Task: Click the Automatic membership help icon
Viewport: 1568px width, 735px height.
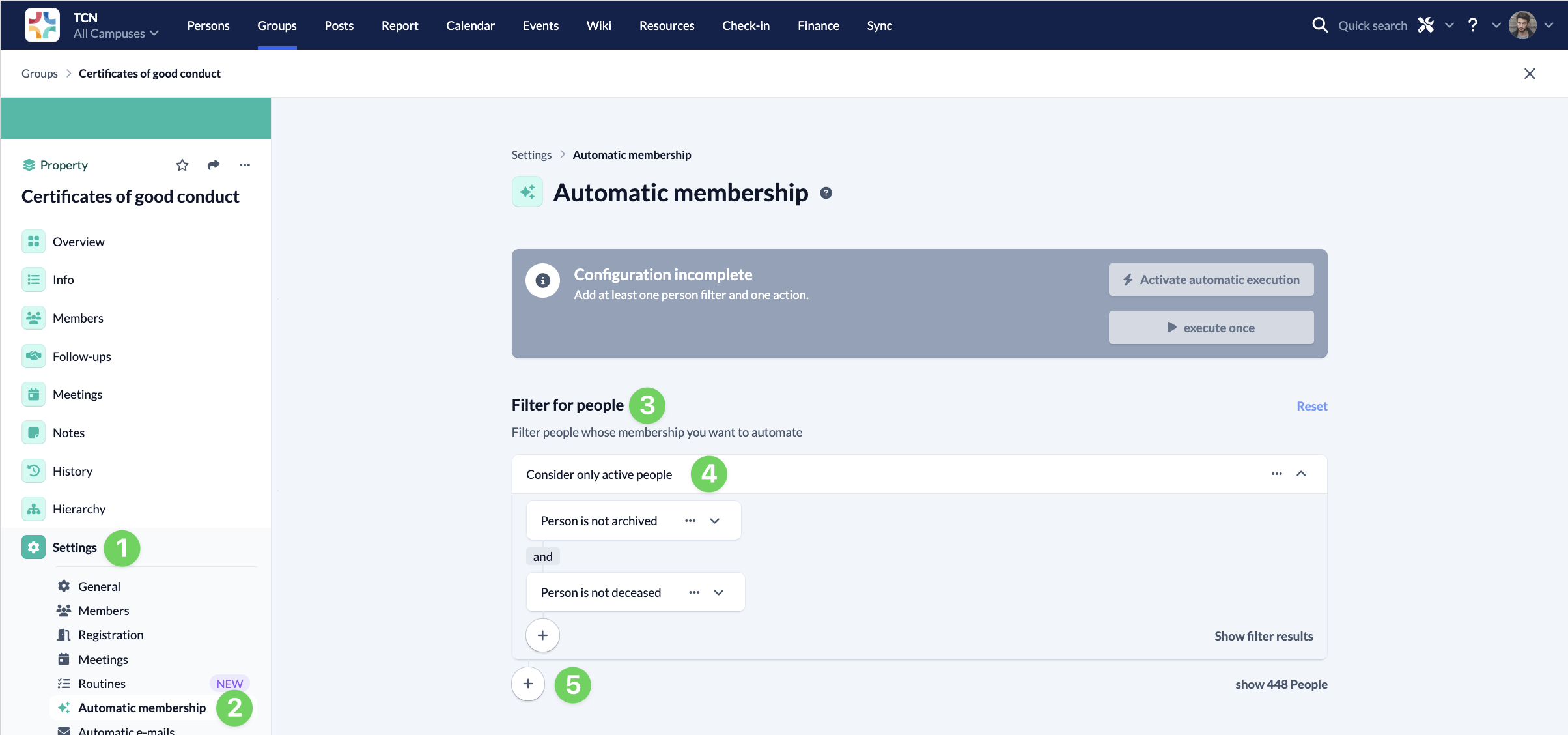Action: tap(826, 193)
